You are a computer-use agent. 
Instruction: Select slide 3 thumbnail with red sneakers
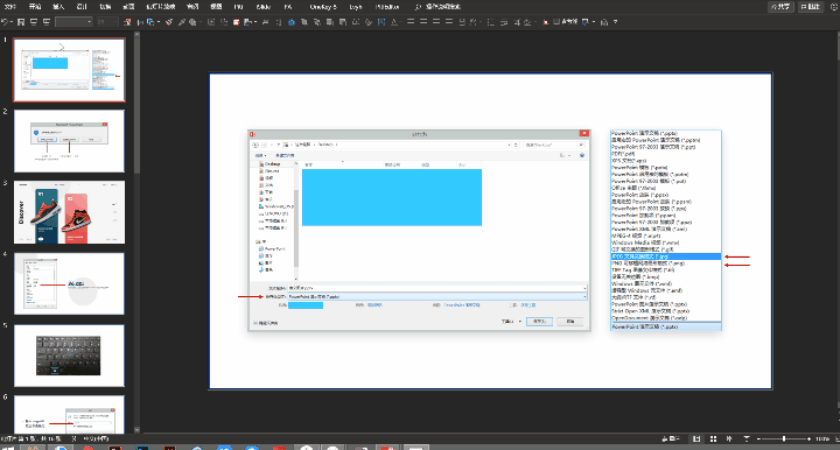pyautogui.click(x=68, y=212)
